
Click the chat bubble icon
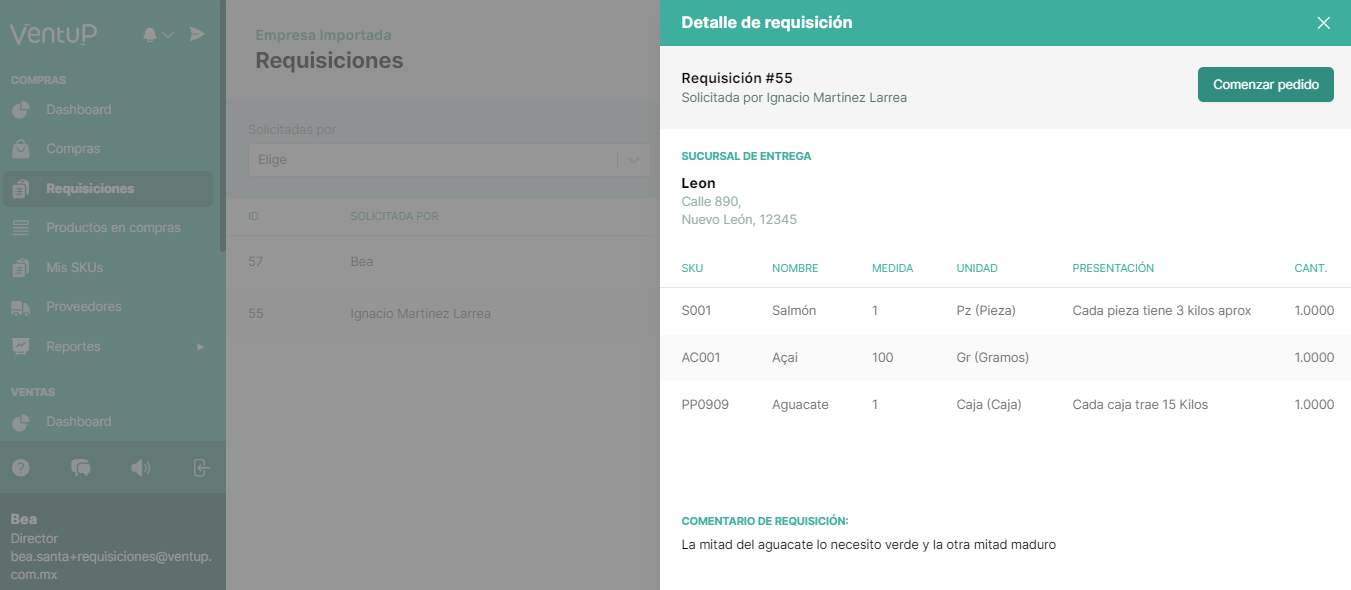click(x=81, y=467)
